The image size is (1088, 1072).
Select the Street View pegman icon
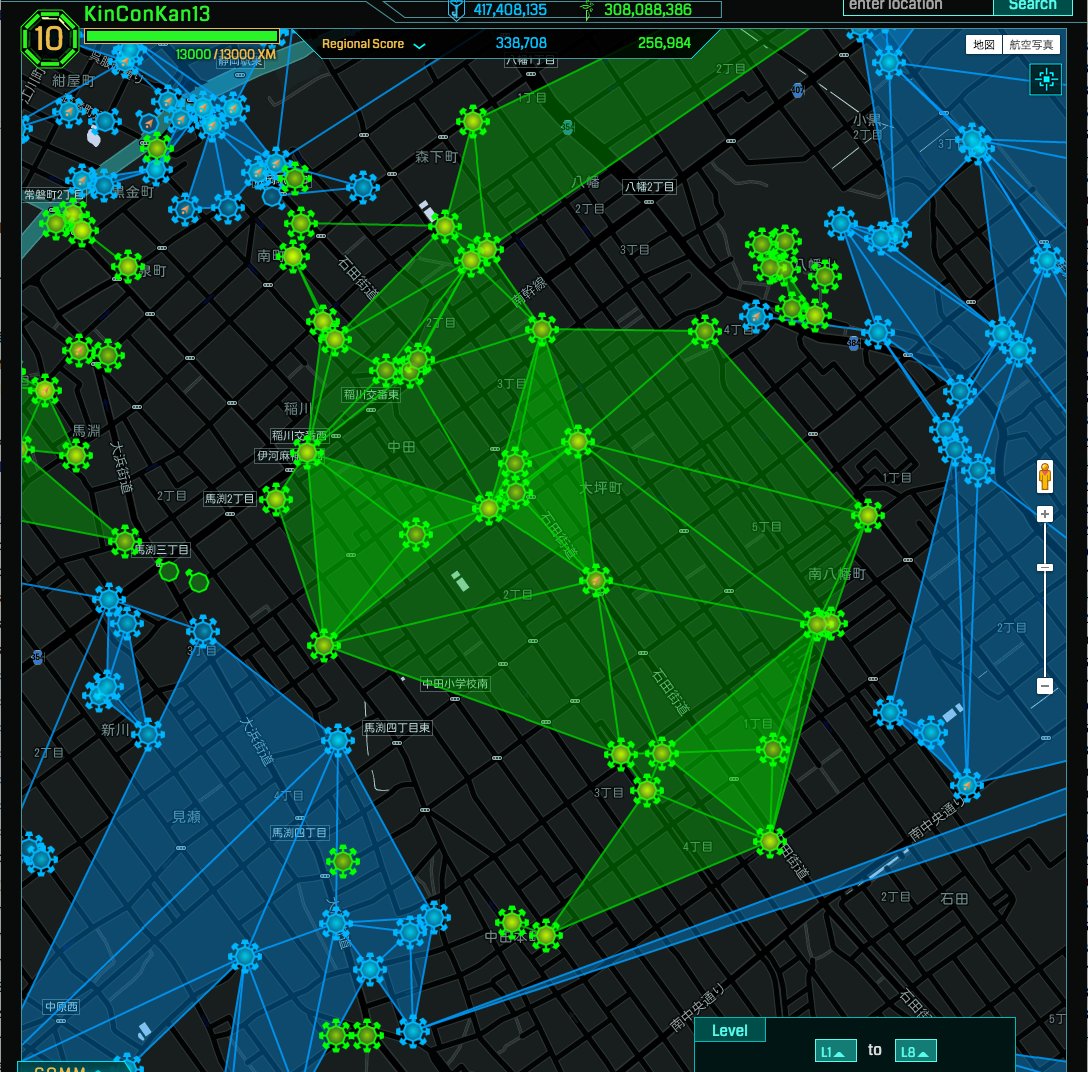[1045, 477]
